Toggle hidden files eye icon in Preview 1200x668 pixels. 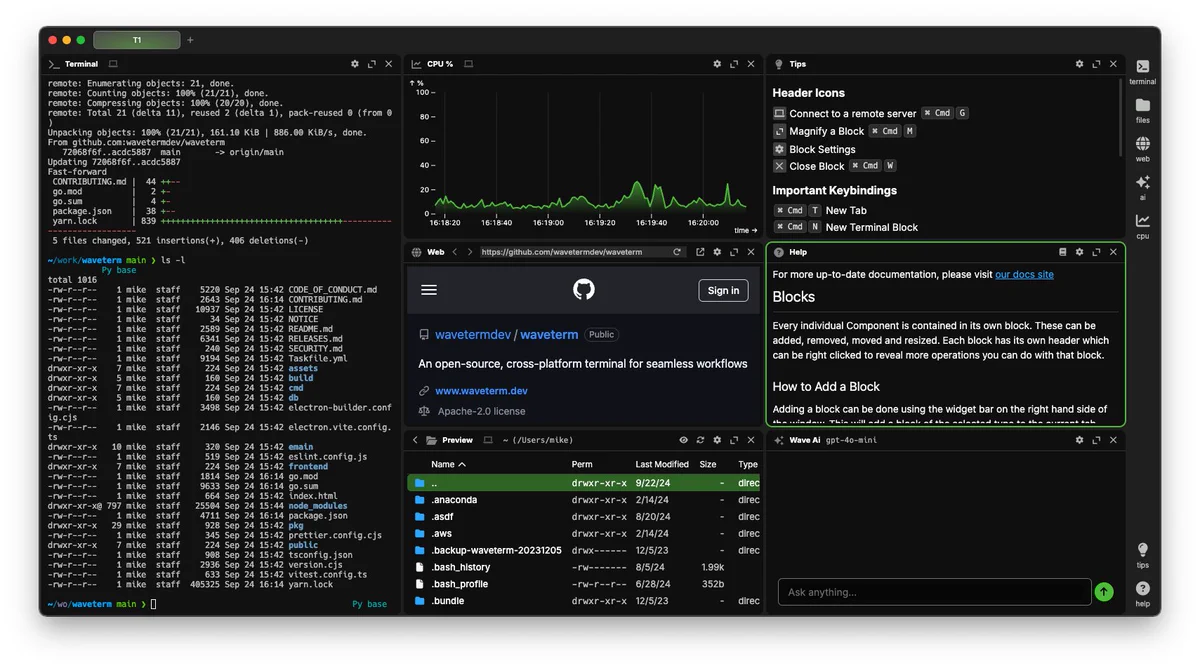pyautogui.click(x=684, y=440)
